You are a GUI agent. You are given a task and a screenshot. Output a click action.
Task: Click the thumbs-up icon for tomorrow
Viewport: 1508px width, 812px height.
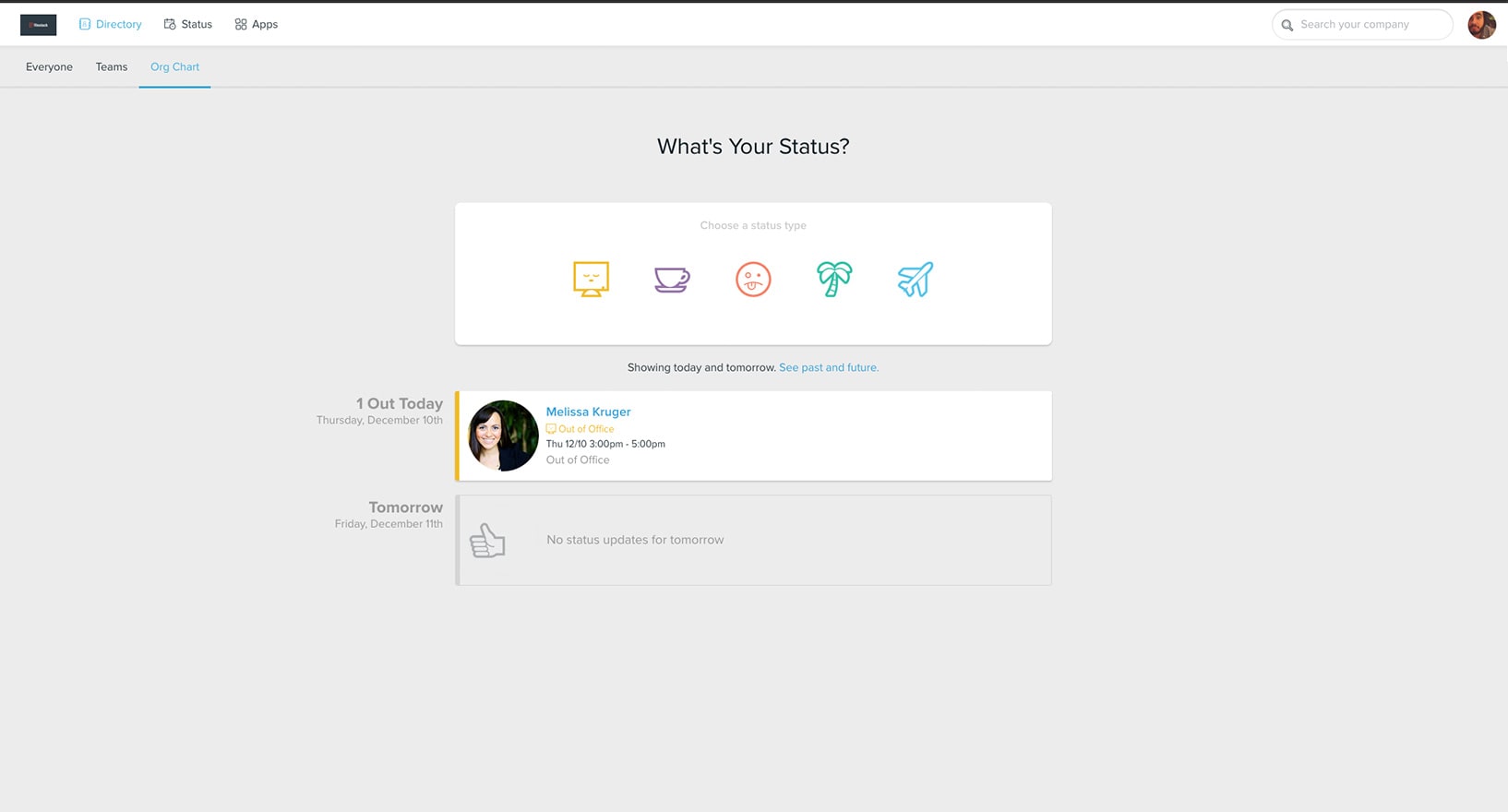487,541
